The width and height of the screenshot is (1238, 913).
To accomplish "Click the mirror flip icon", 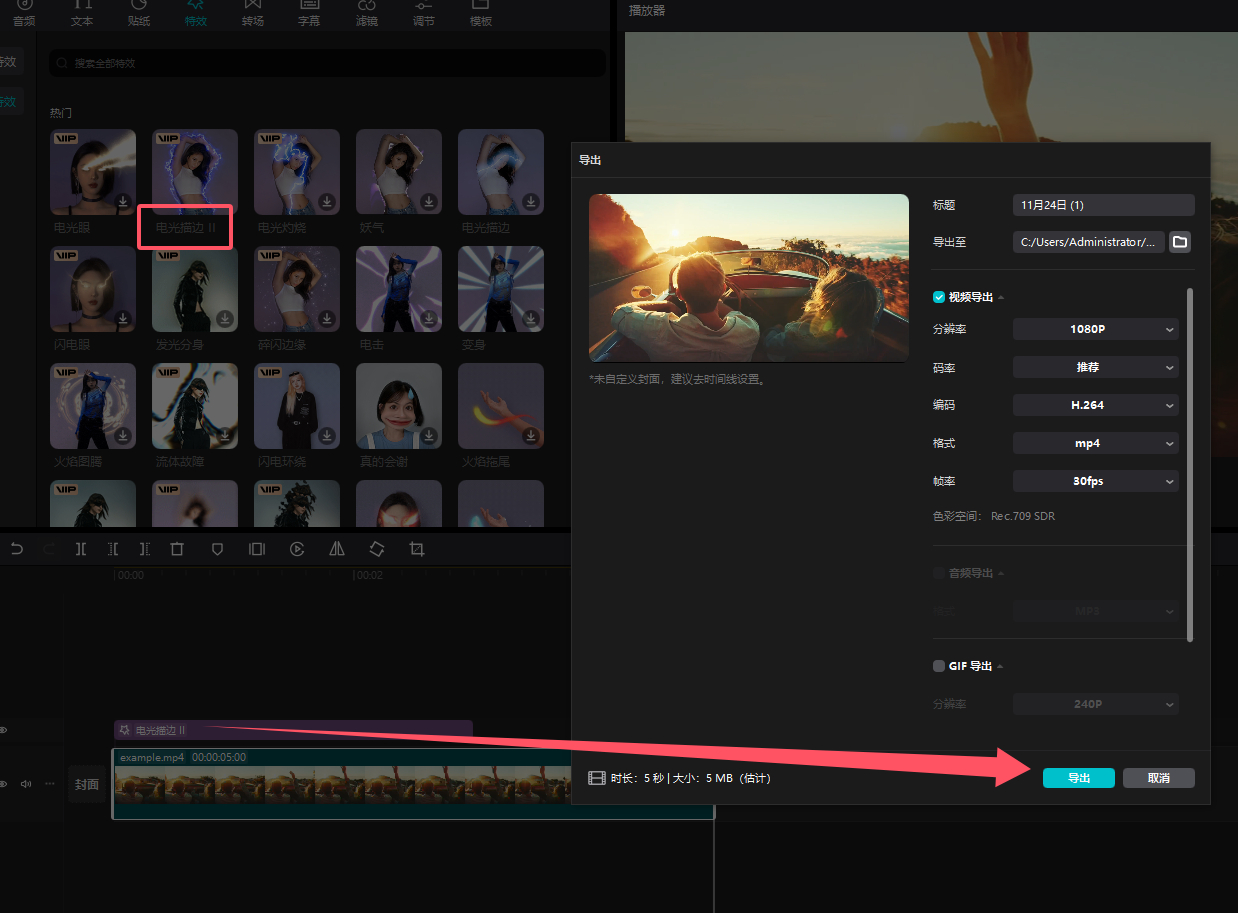I will point(337,549).
